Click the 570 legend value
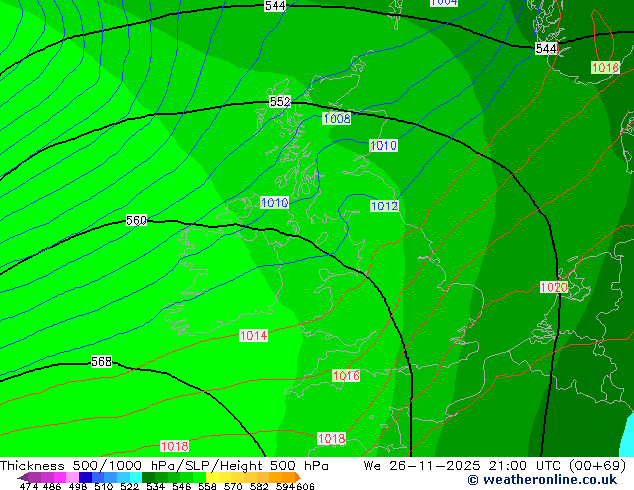 [233, 486]
